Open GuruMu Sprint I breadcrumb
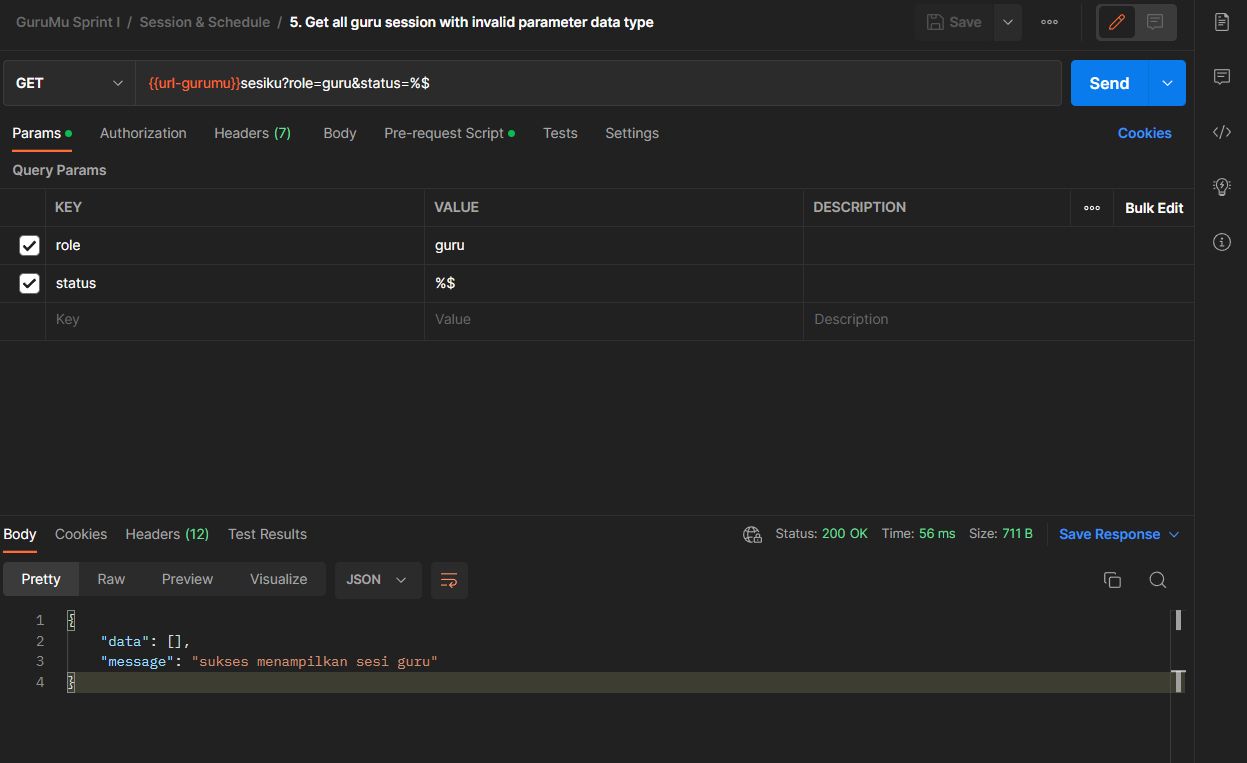The width and height of the screenshot is (1247, 763). coord(68,22)
